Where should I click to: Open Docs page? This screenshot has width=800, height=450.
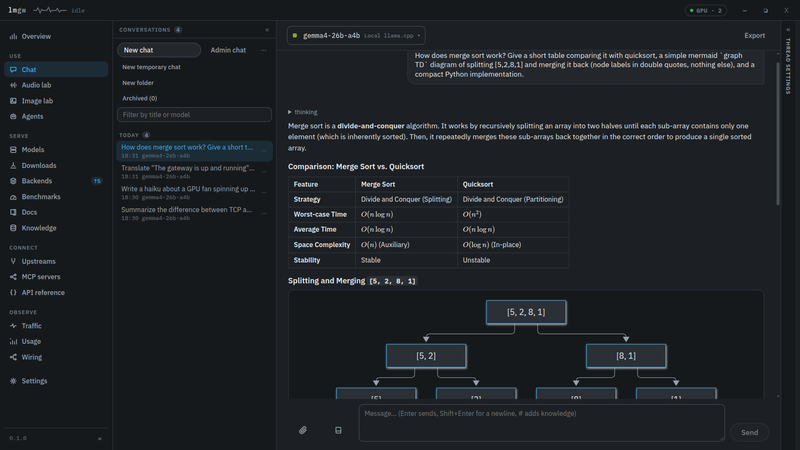[56, 212]
